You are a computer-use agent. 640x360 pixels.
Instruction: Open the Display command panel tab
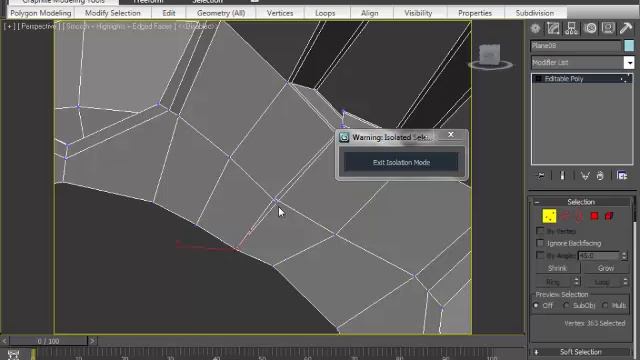tap(608, 28)
